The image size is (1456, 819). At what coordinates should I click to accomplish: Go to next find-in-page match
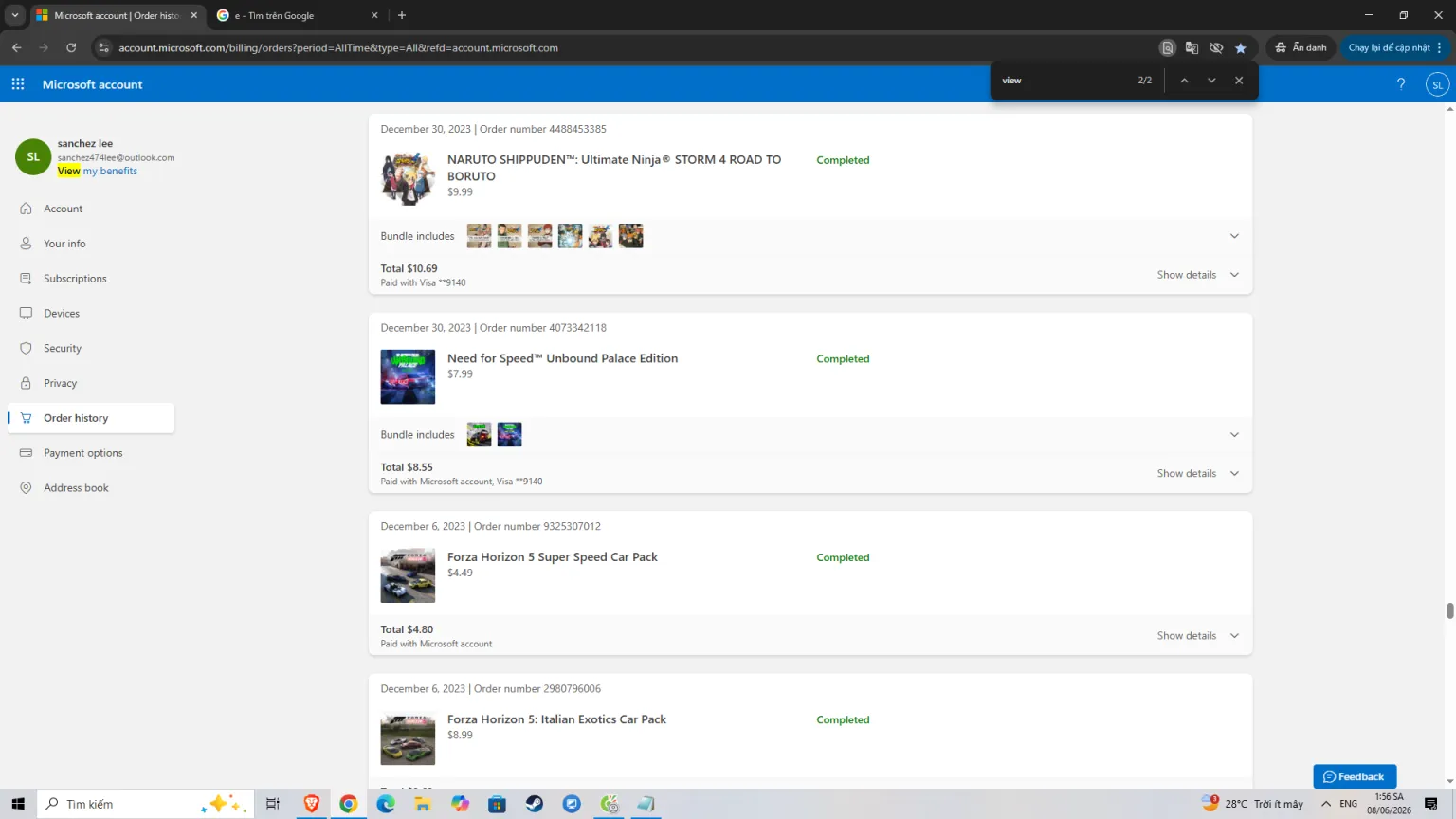1211,81
